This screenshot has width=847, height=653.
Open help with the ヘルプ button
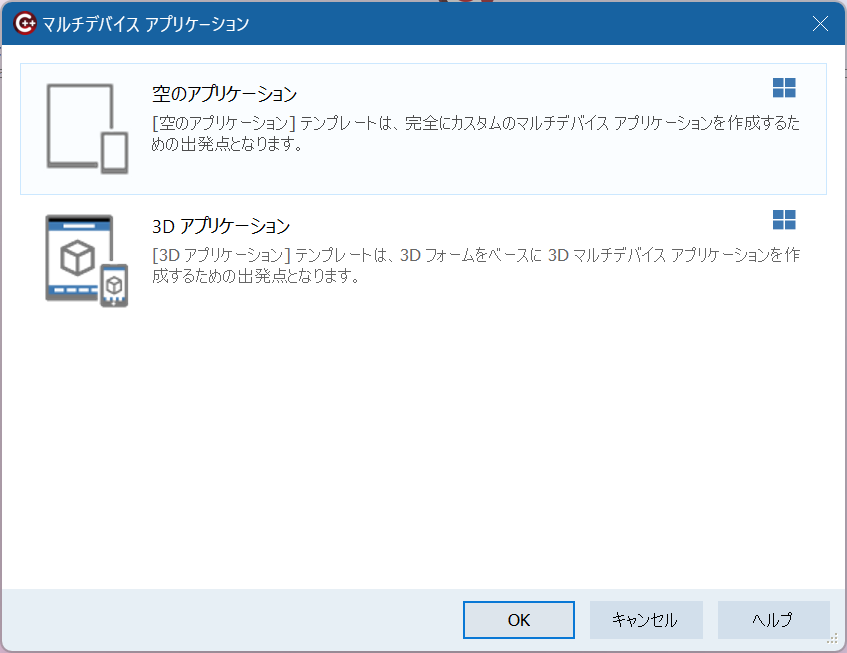point(773,620)
